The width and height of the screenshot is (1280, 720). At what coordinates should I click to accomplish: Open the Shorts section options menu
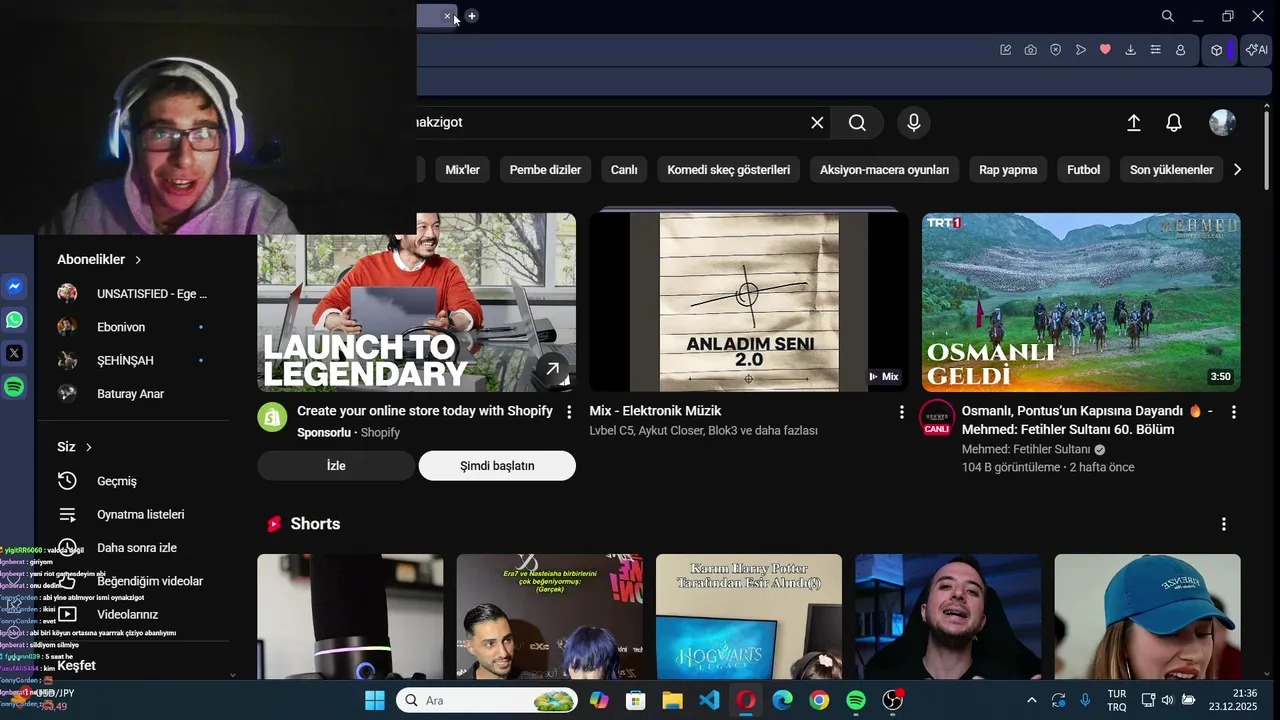[1223, 524]
